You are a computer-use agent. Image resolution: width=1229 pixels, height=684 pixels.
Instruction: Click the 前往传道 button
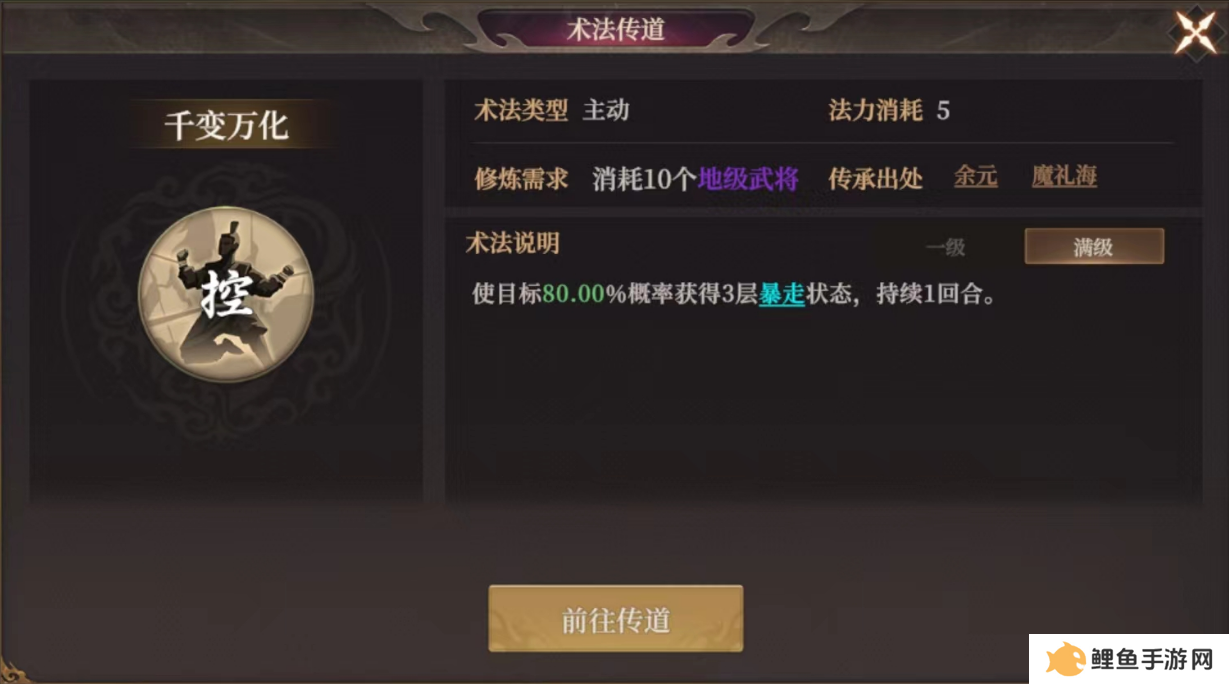coord(615,619)
